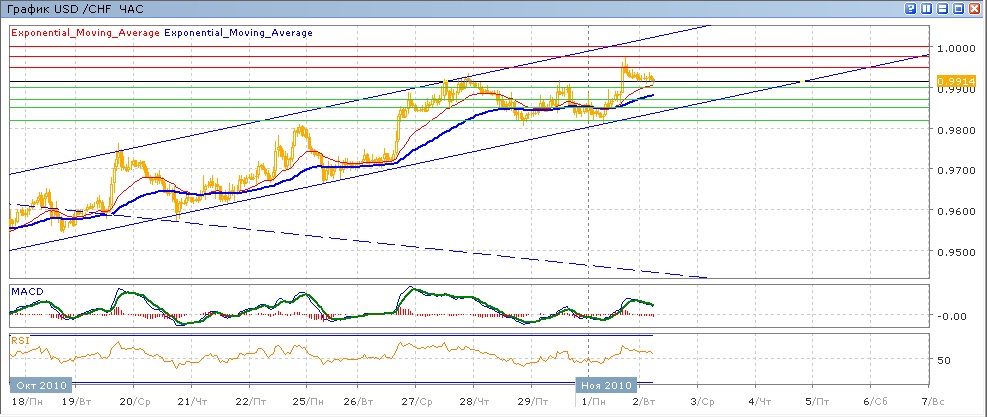
Task: Click the 20/Ср date label
Action: (x=135, y=401)
